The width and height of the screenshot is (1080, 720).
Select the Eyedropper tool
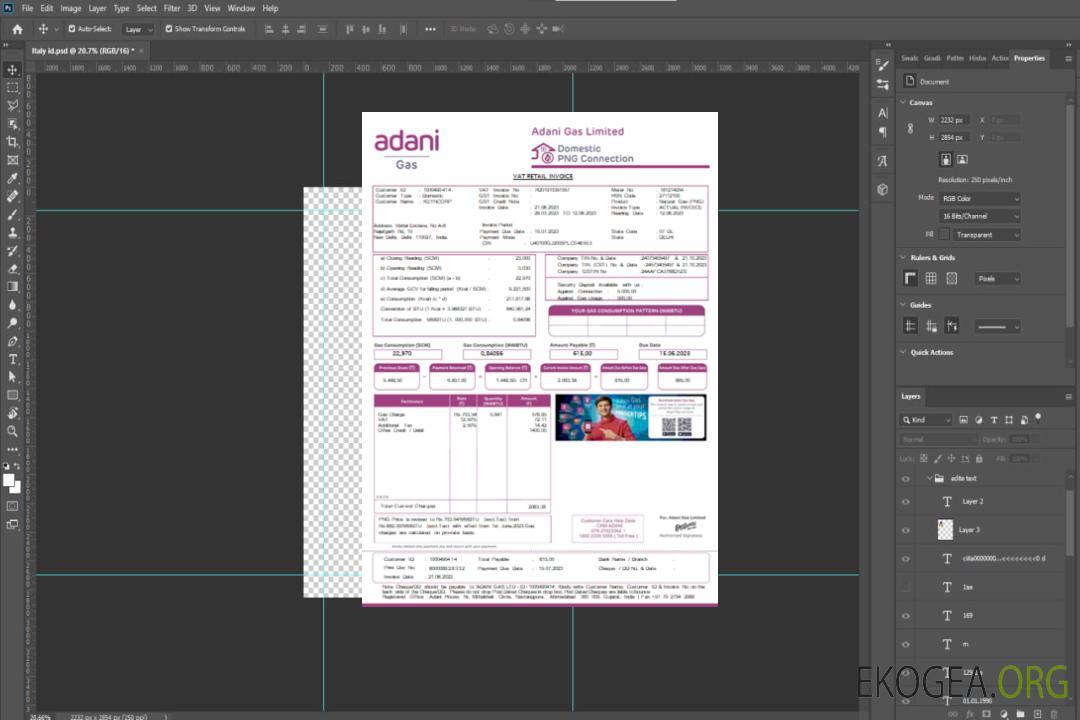coord(13,178)
